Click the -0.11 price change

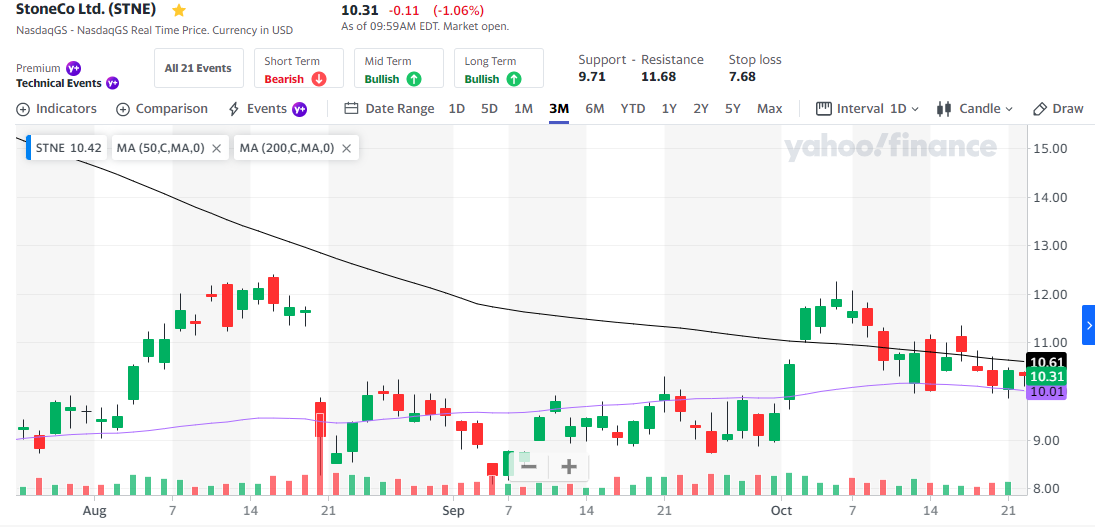(x=404, y=10)
